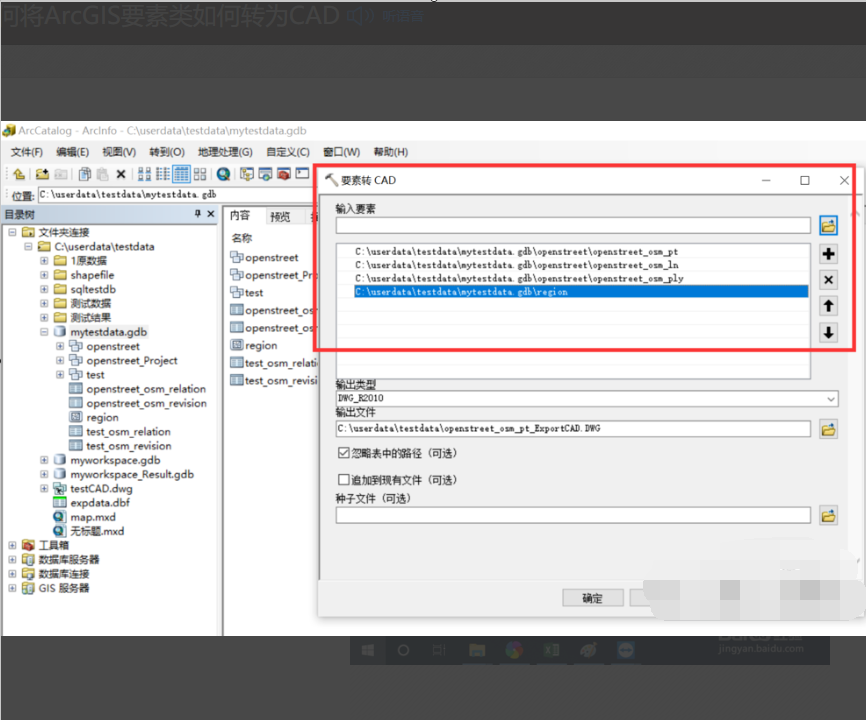
Task: Expand the sqltestdb folder node
Action: tap(44, 289)
